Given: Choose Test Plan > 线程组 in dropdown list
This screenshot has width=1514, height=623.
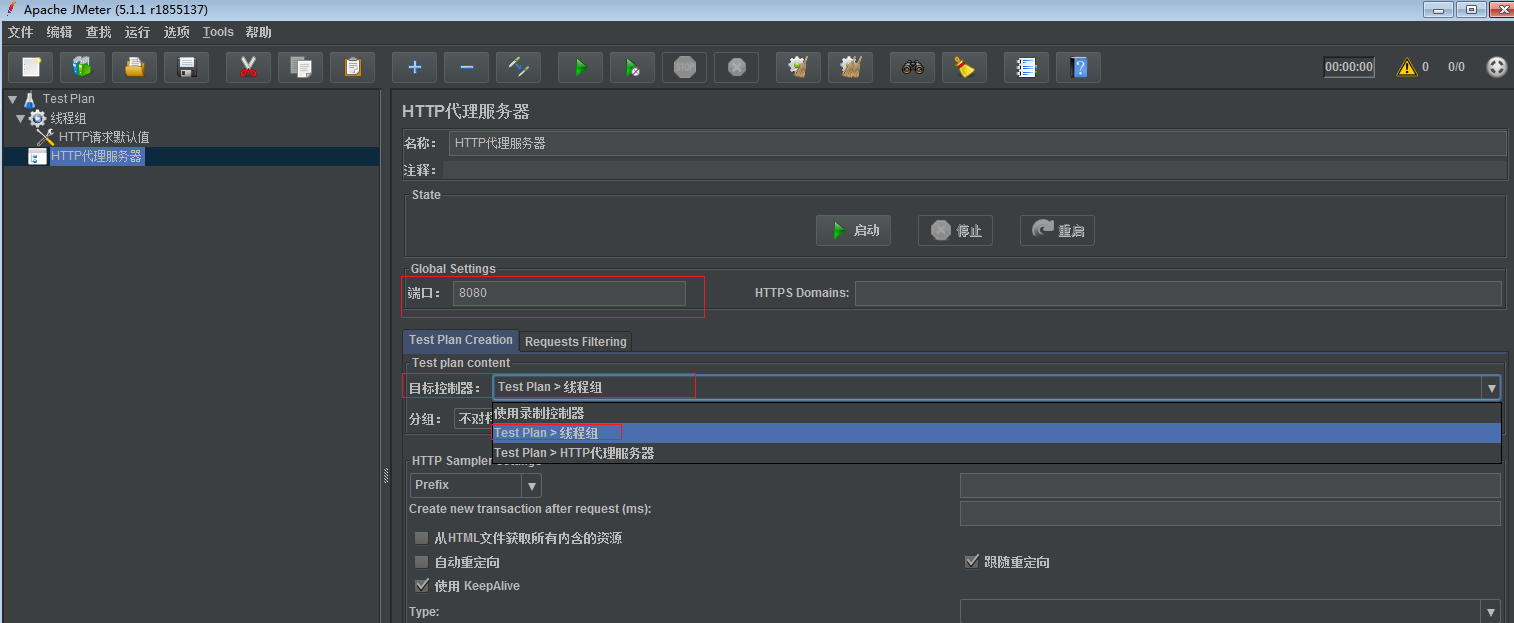Looking at the screenshot, I should 997,433.
